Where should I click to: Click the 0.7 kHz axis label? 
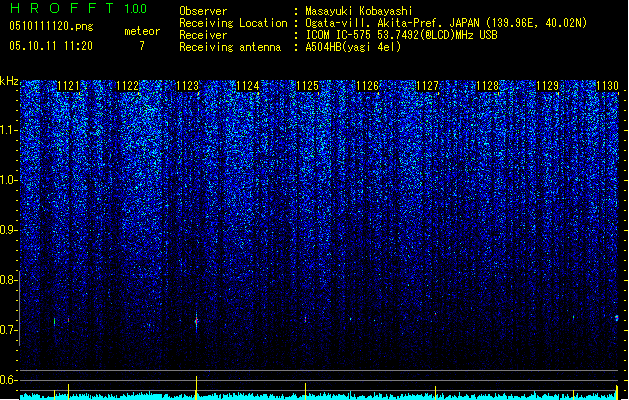pos(8,330)
